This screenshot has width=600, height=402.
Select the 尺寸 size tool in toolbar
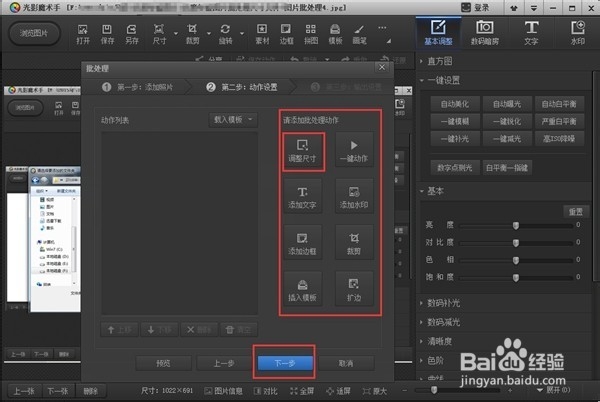point(159,34)
